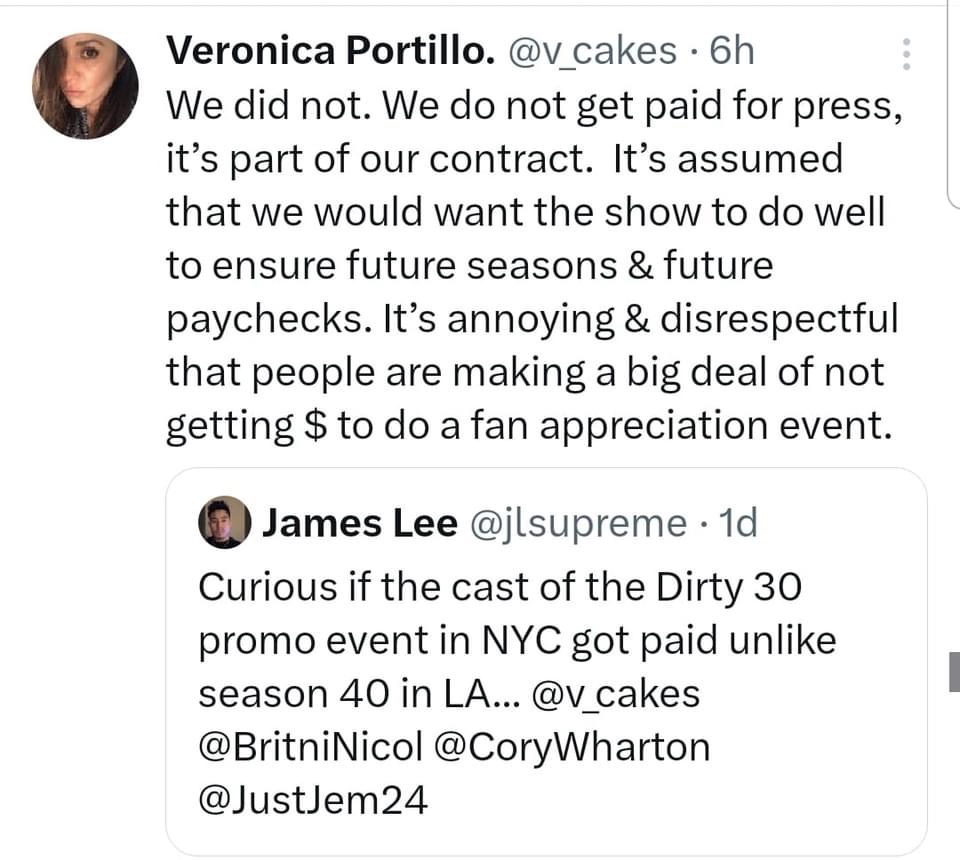The height and width of the screenshot is (860, 960).
Task: Open Veronica Portillo's profile photo
Action: click(x=85, y=86)
